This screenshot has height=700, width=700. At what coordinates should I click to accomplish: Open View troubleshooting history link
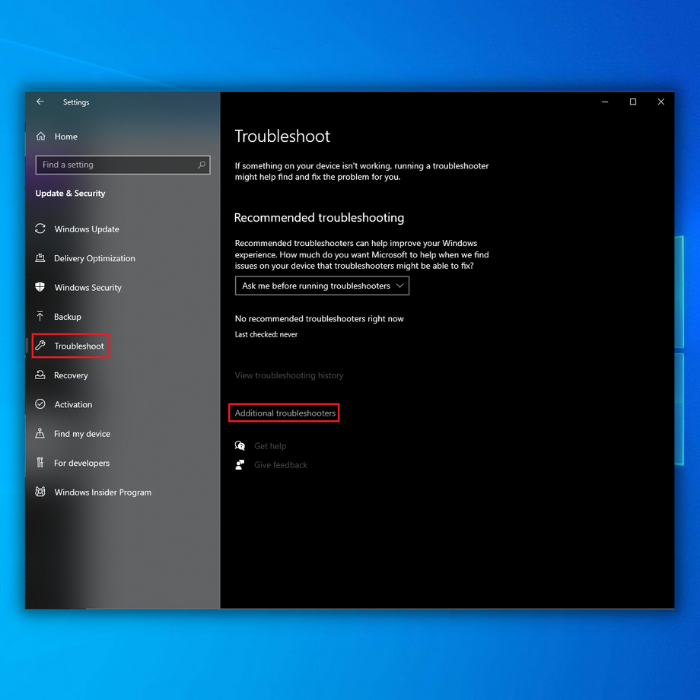289,375
